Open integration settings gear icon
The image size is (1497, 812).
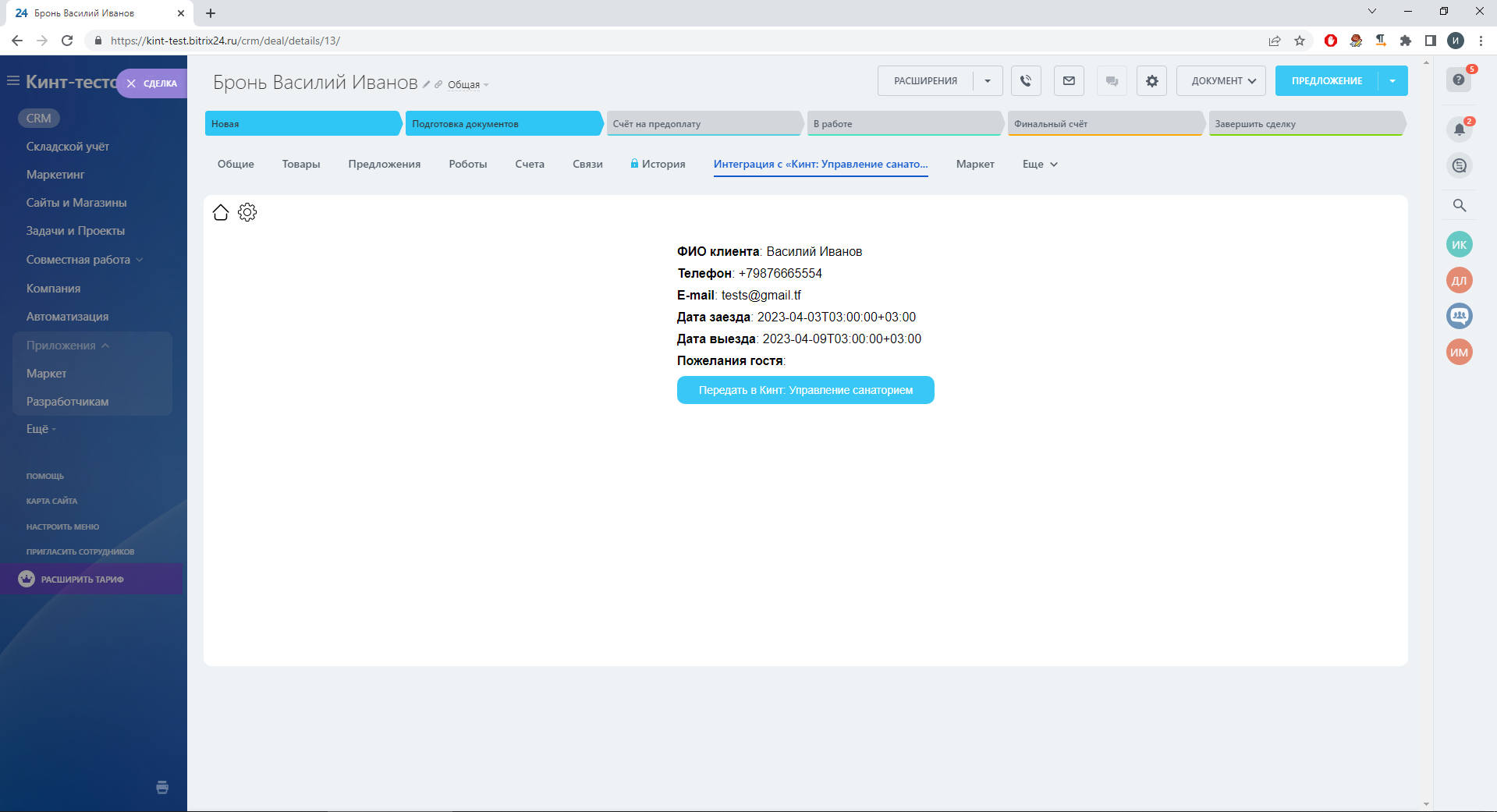247,212
